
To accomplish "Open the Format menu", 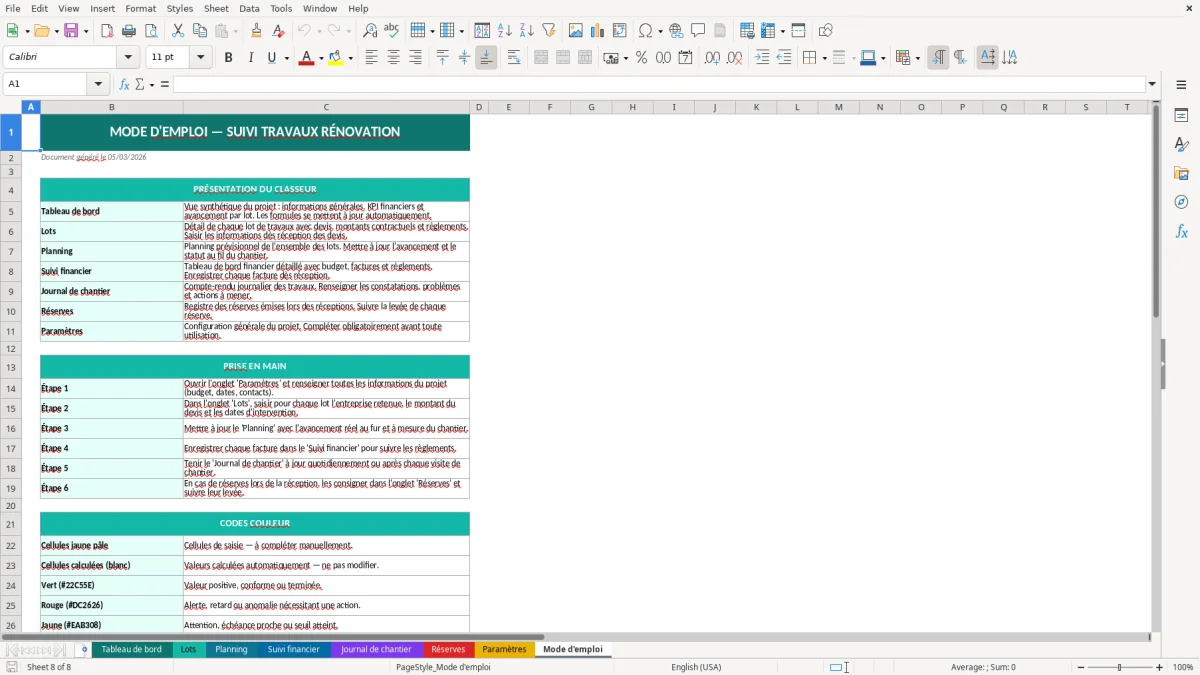I will (x=140, y=8).
